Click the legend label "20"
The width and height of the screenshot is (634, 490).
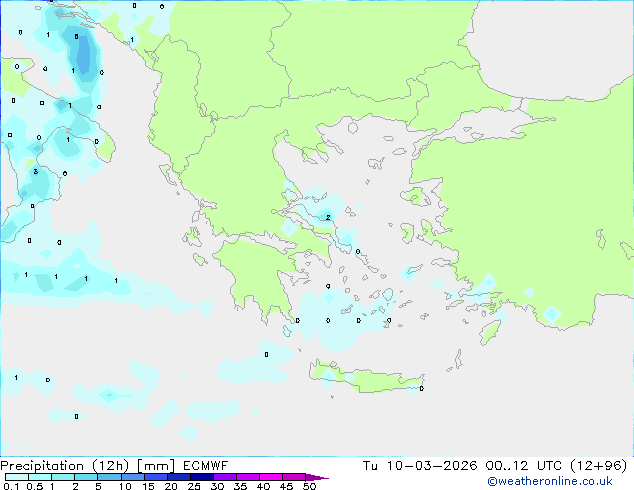[171, 486]
